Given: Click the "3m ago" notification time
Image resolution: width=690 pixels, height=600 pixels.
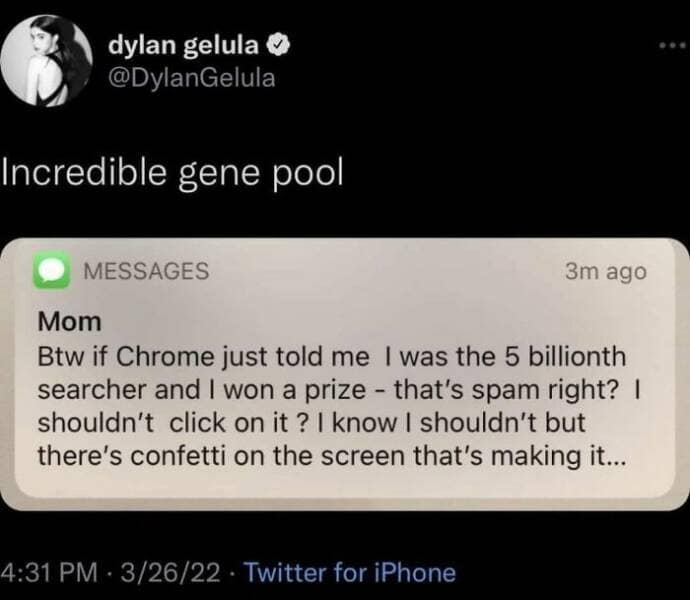Looking at the screenshot, I should (606, 272).
